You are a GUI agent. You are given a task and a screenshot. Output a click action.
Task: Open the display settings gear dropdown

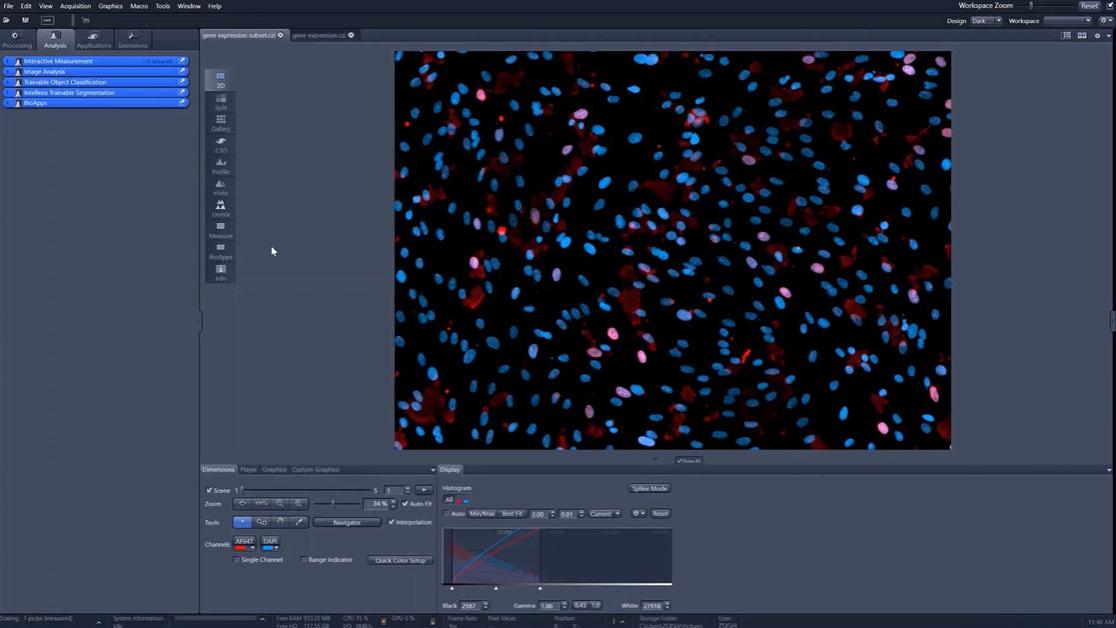(x=638, y=513)
